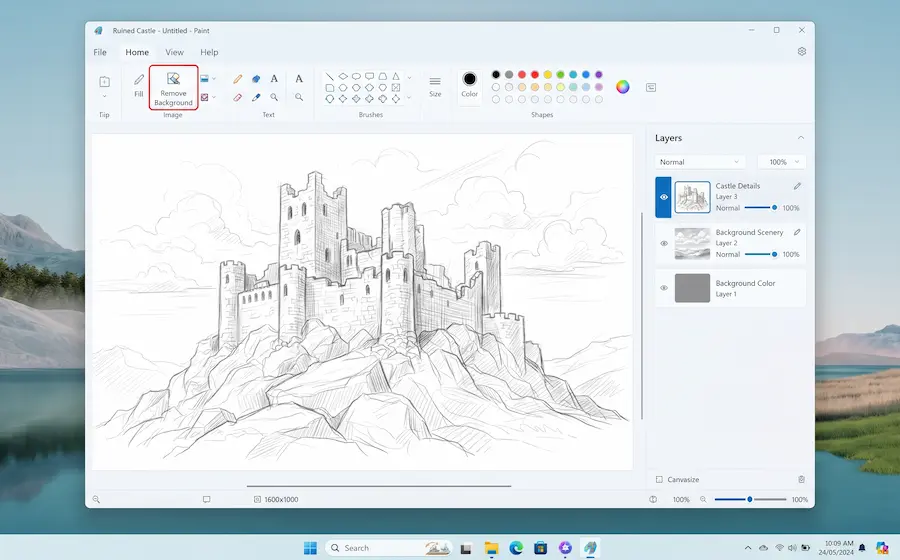Hide the Background Color layer
900x560 pixels.
tap(664, 288)
